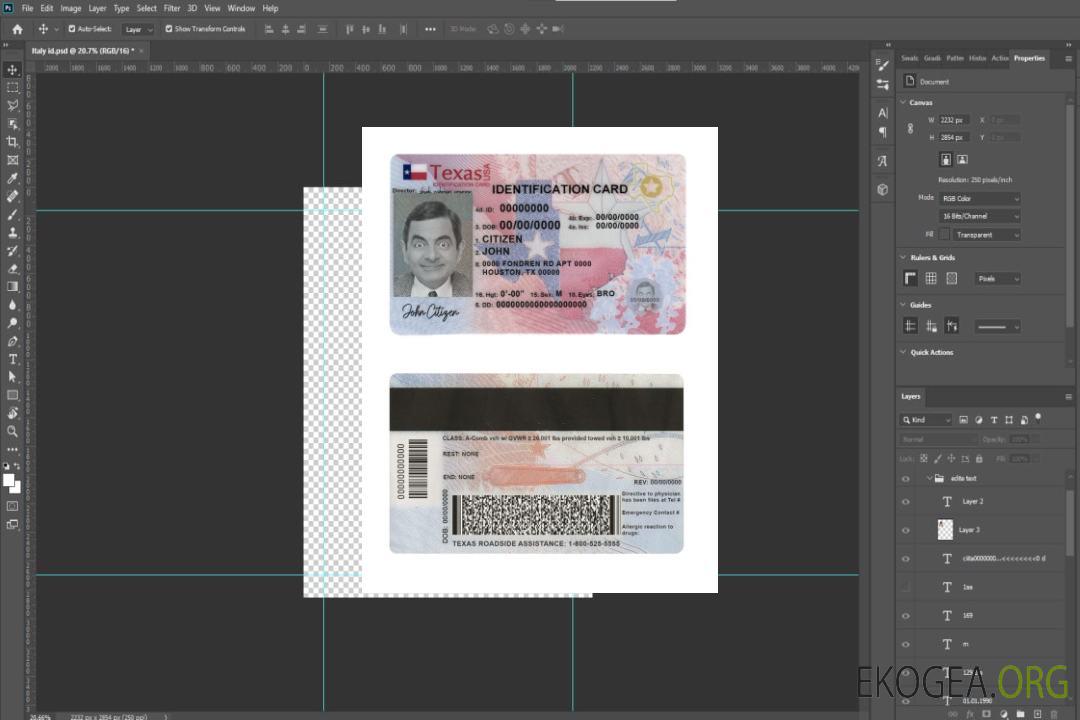
Task: Open the 16 Bits/Channel dropdown
Action: pyautogui.click(x=979, y=216)
